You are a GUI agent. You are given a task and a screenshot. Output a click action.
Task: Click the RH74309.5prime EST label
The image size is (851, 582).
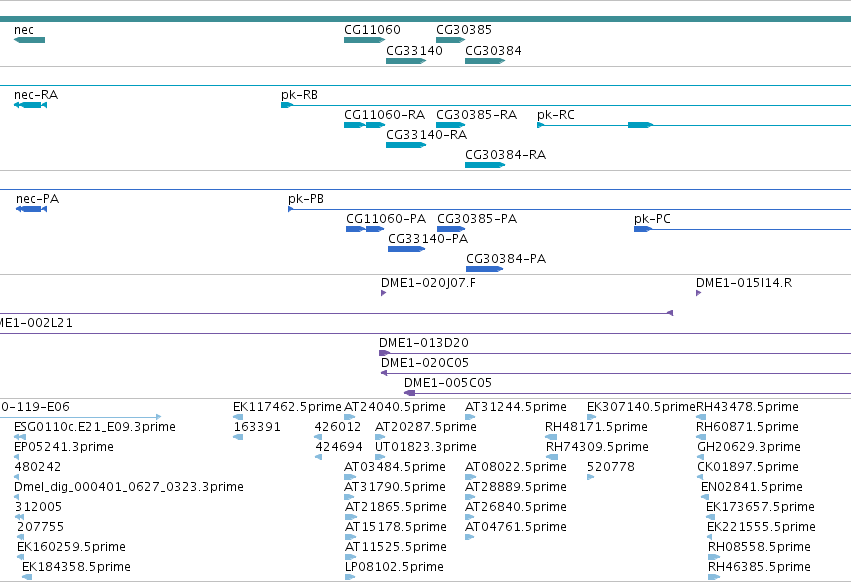597,447
